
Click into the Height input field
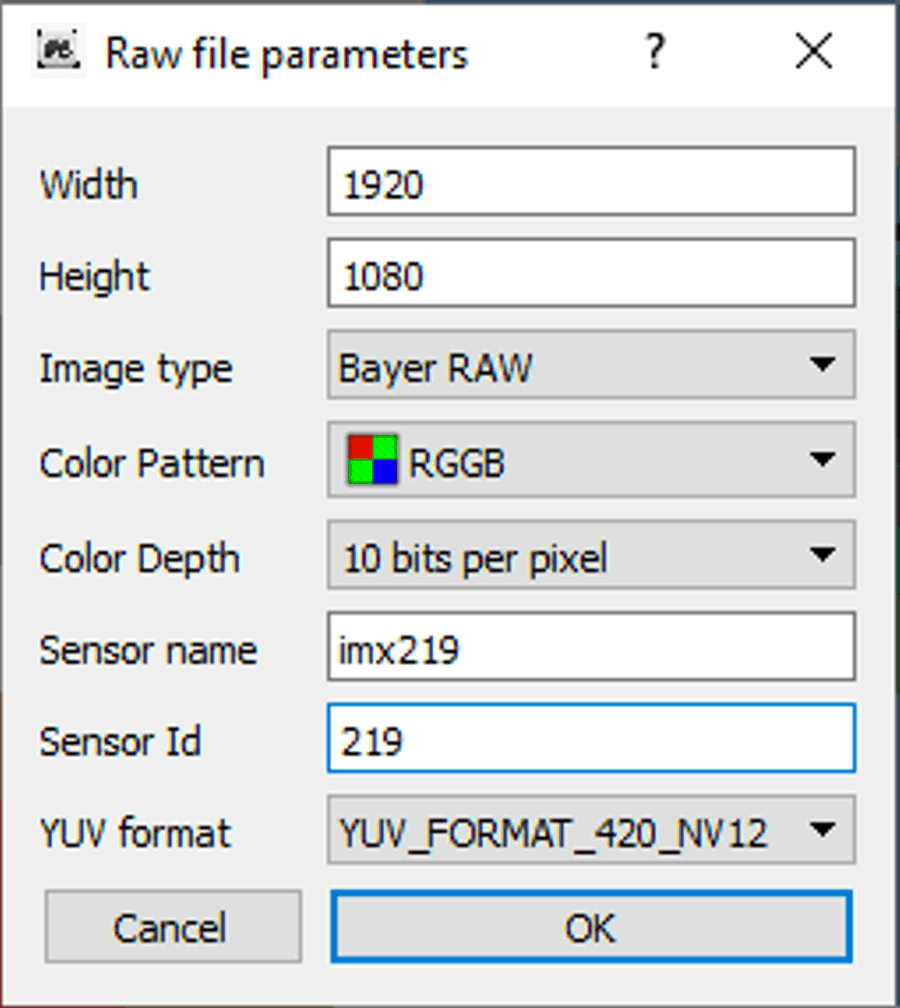tap(590, 274)
